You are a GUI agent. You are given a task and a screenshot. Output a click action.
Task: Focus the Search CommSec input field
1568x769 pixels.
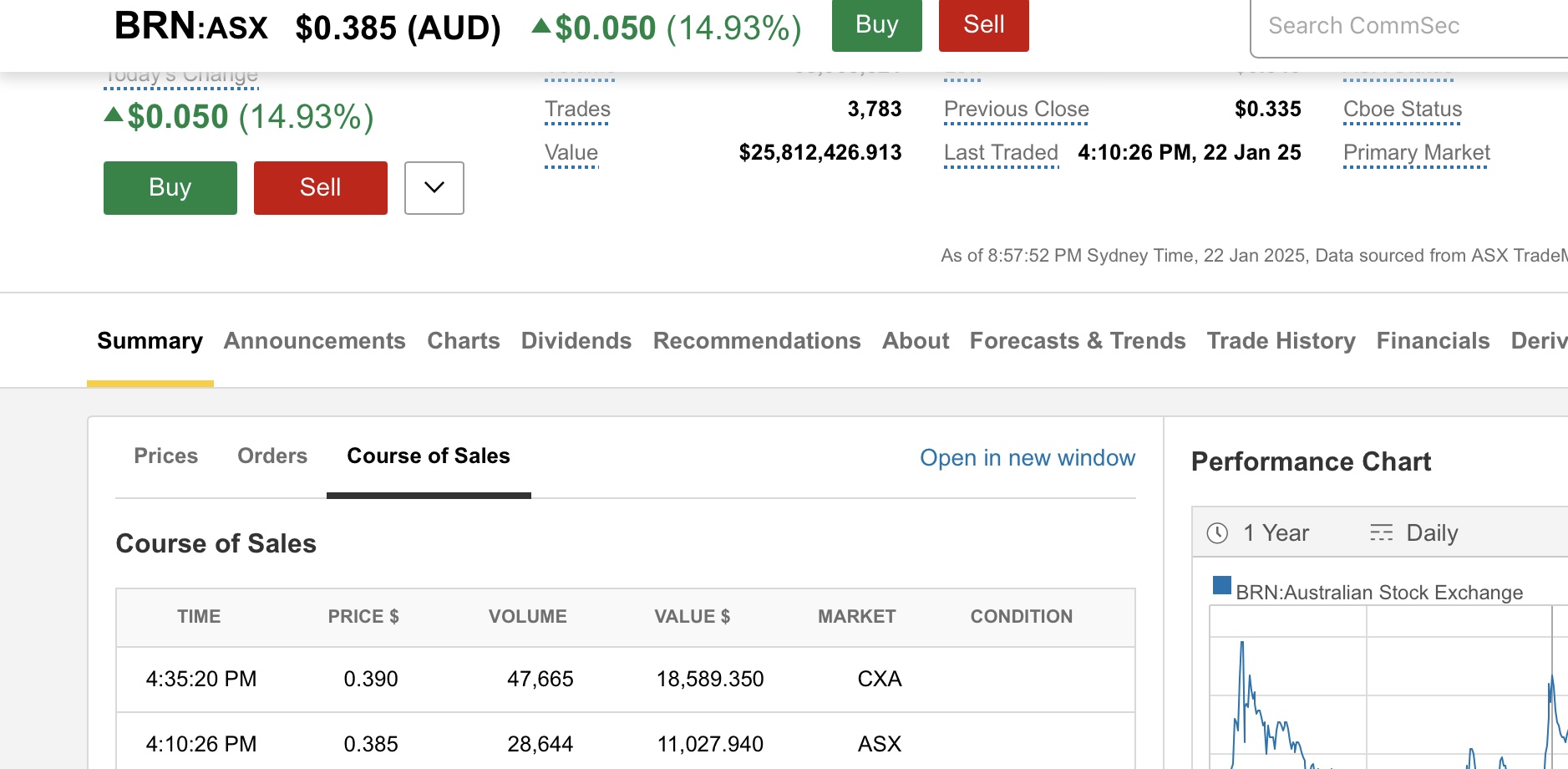(1409, 27)
